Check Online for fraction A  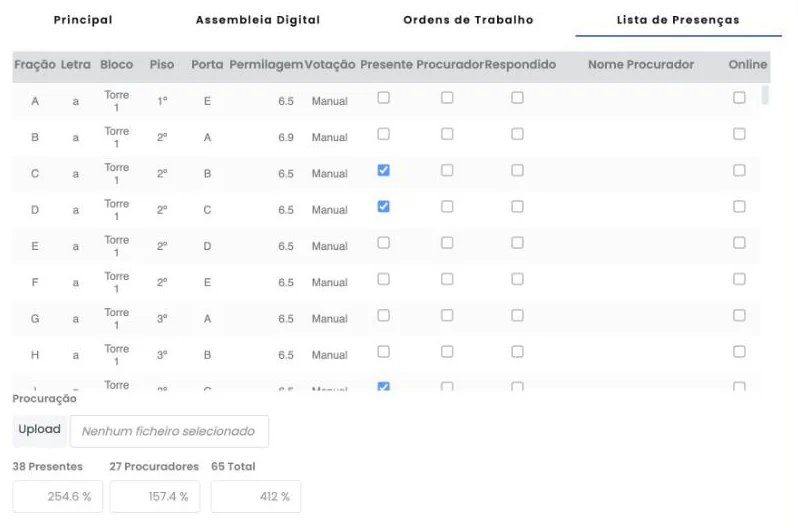point(739,97)
